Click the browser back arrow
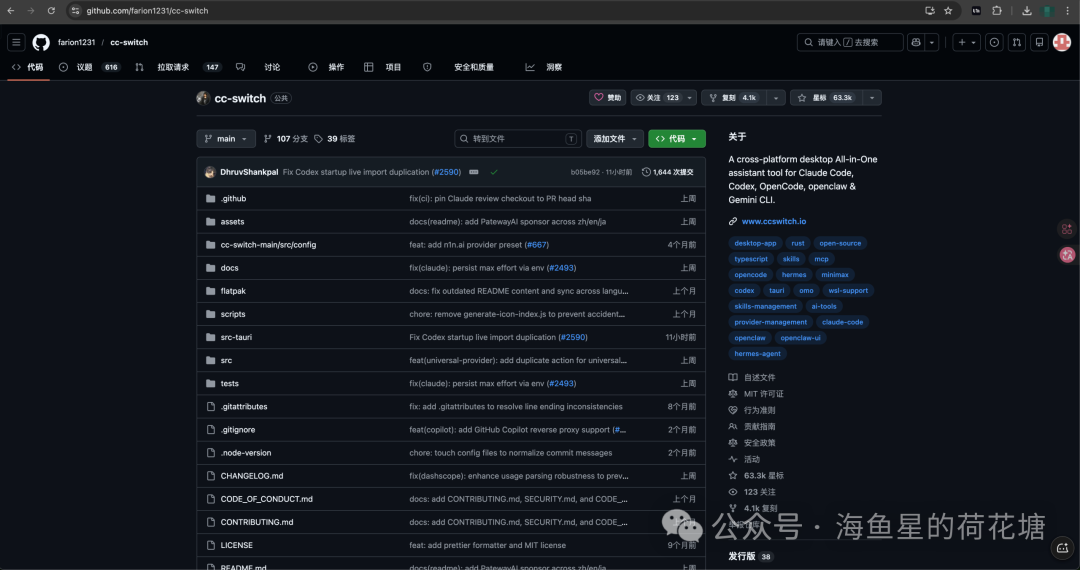Screen dimensions: 1080x570 (x=10, y=10)
